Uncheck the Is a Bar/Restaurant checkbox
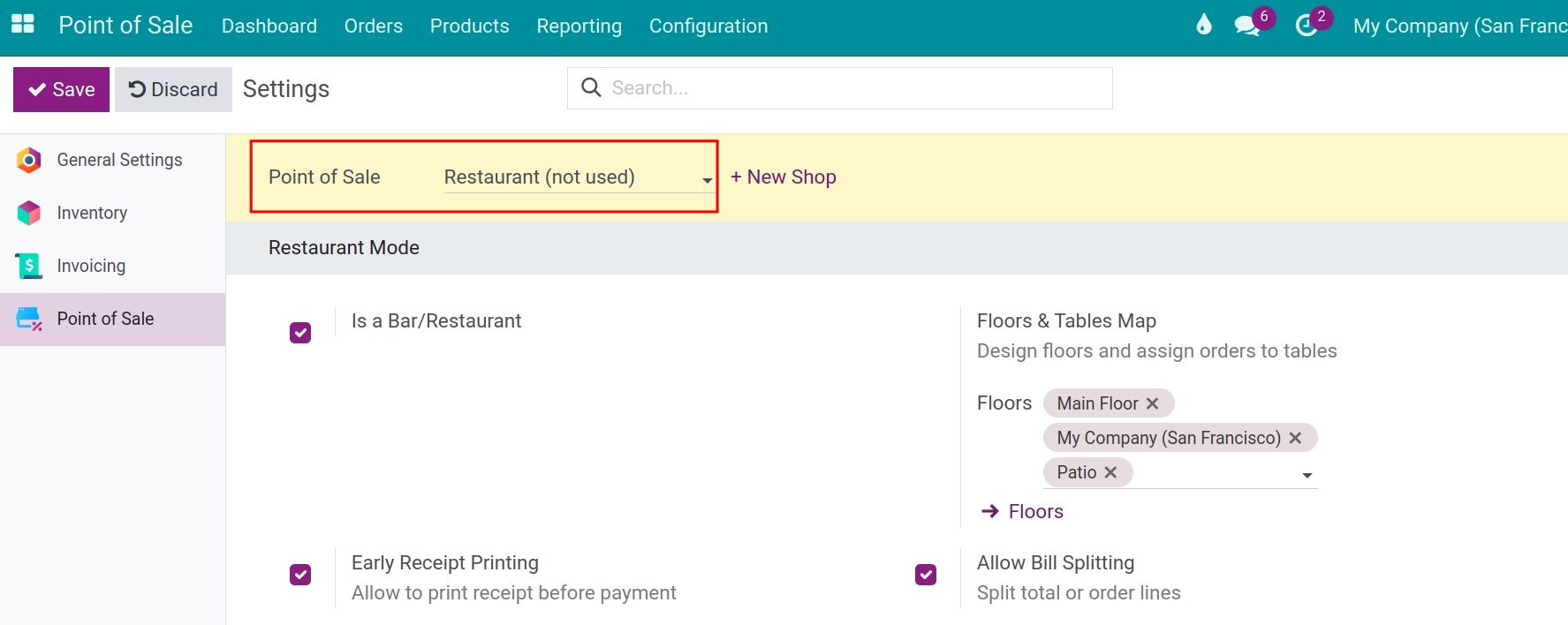Viewport: 1568px width, 625px height. coord(300,333)
